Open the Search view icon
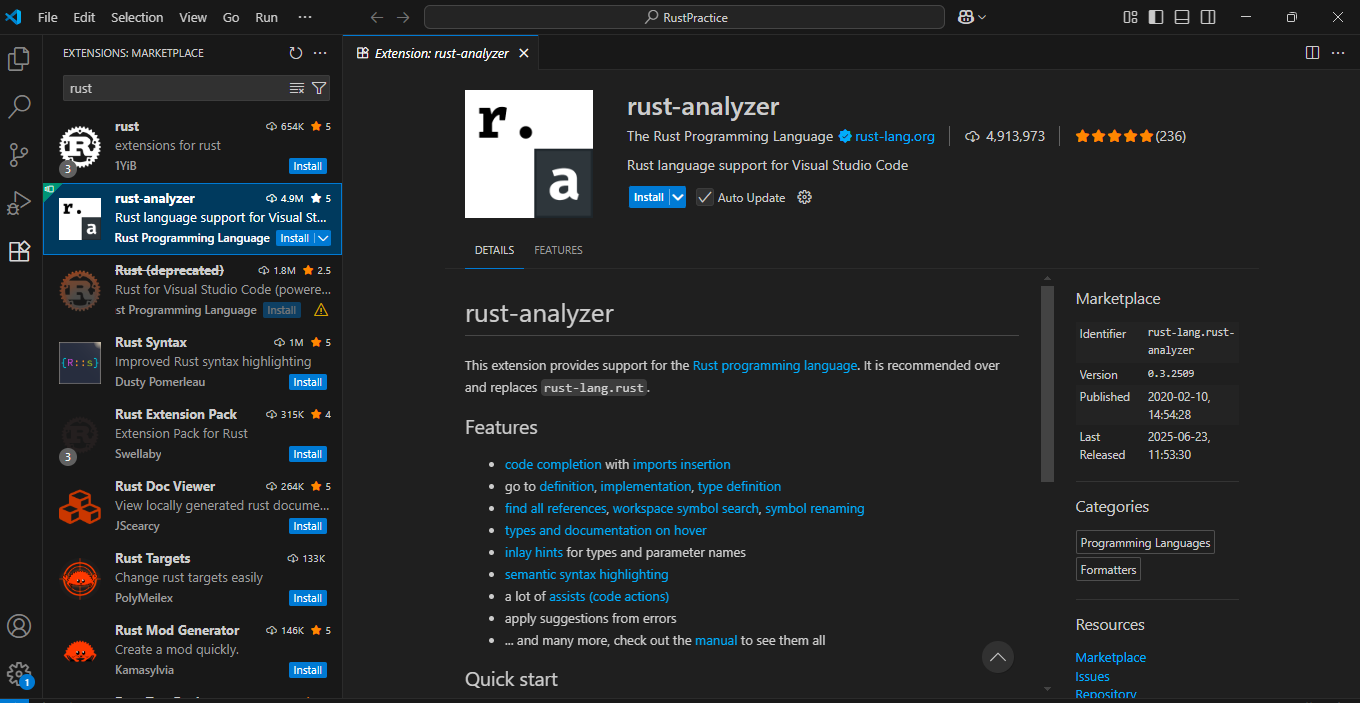 coord(19,106)
